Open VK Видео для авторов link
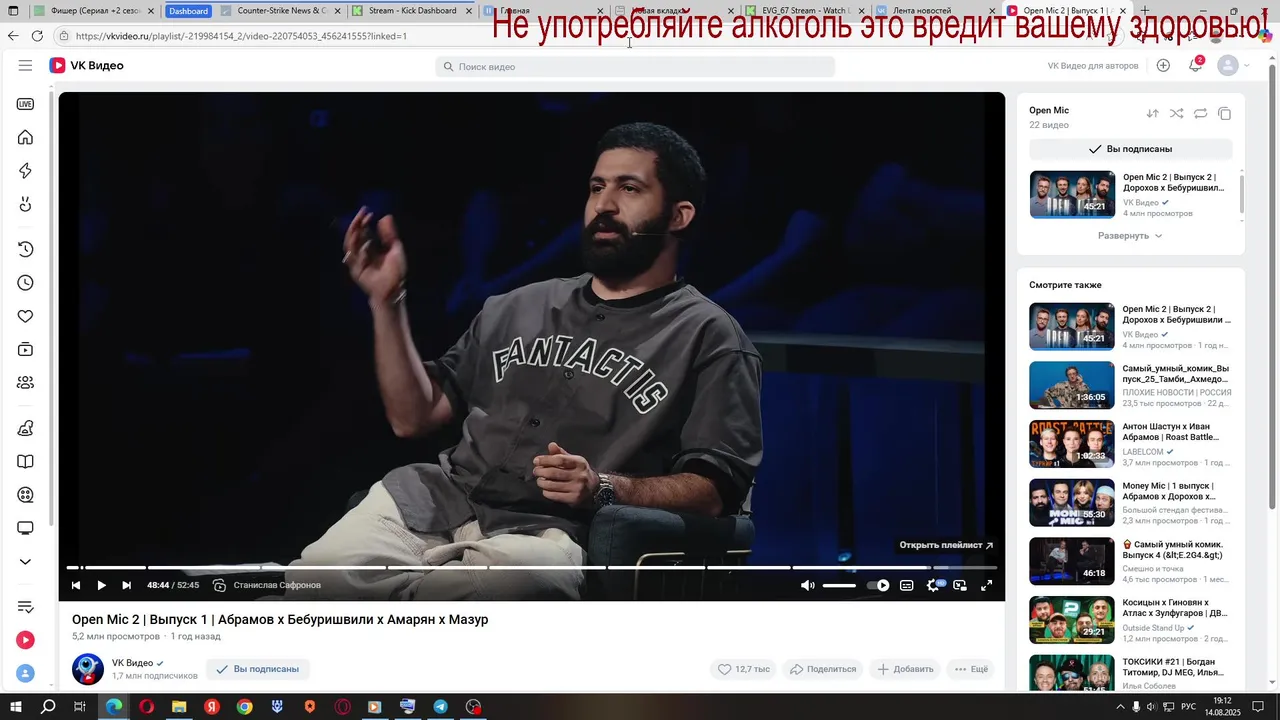 (1092, 66)
